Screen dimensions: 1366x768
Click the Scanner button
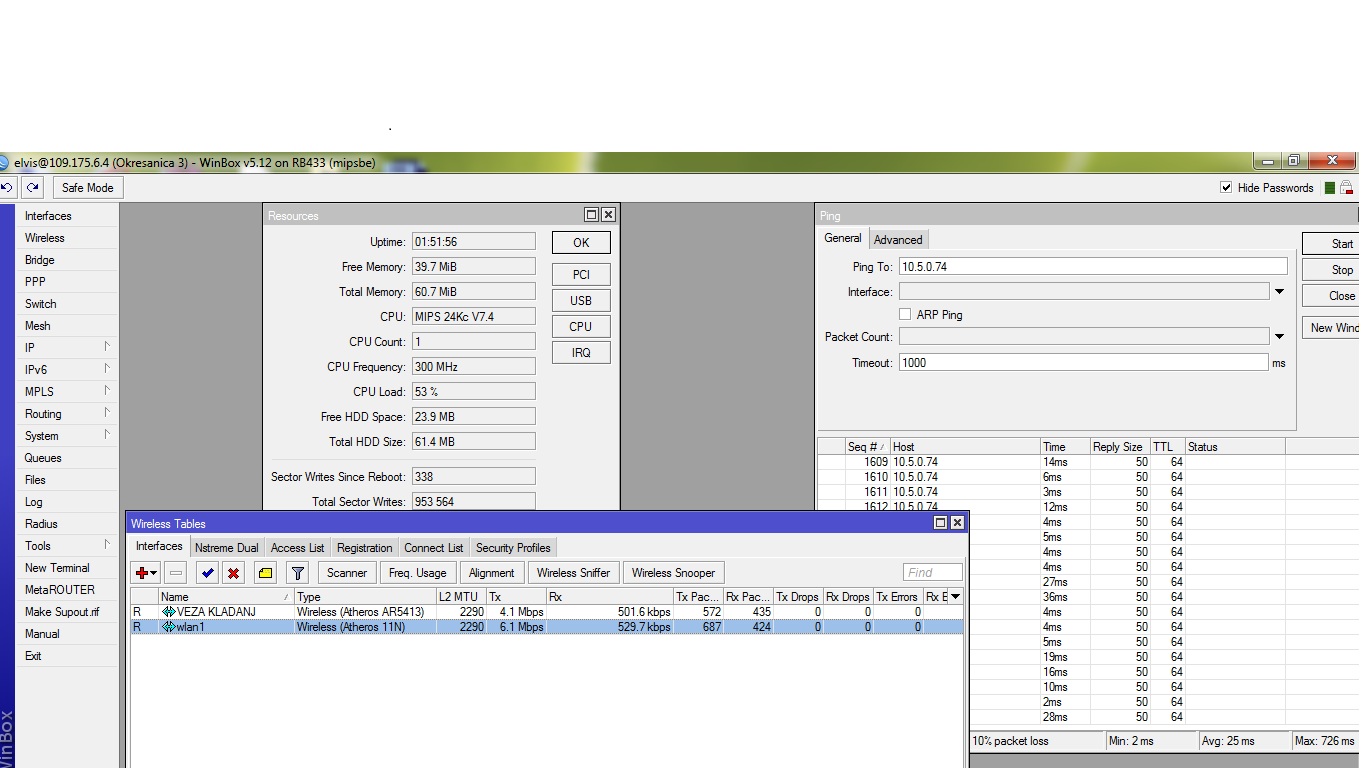(347, 573)
